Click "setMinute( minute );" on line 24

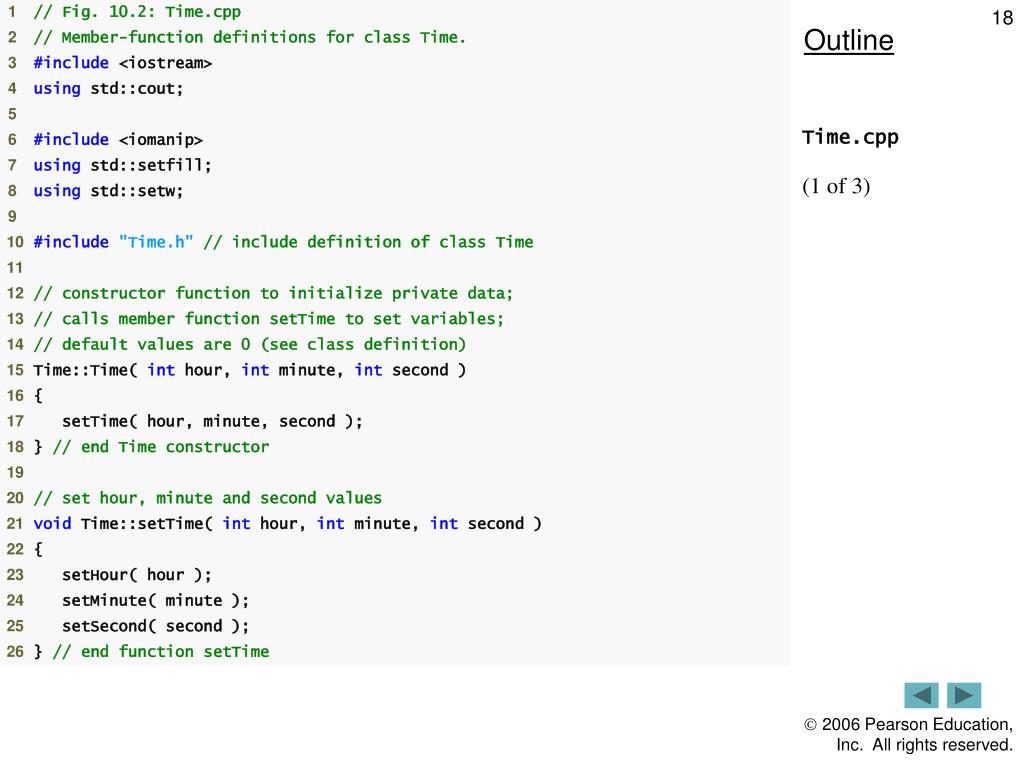(155, 600)
